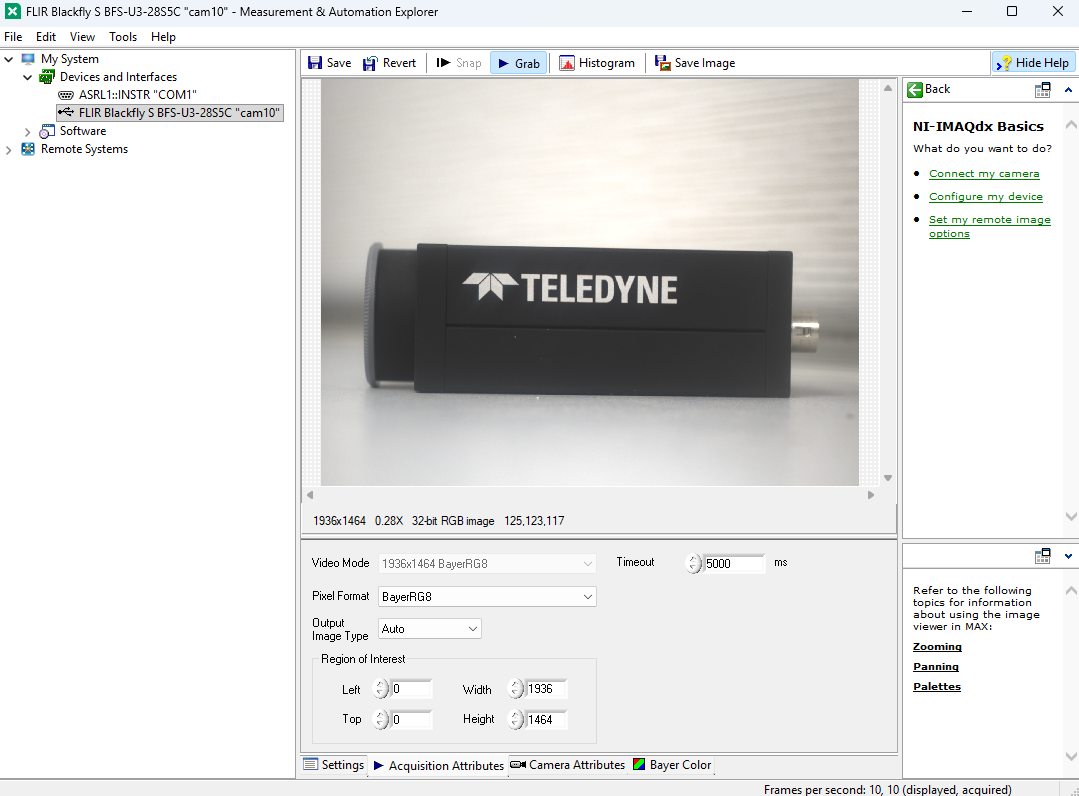1079x796 pixels.
Task: Toggle the Grab continuous acquisition button
Action: (x=518, y=63)
